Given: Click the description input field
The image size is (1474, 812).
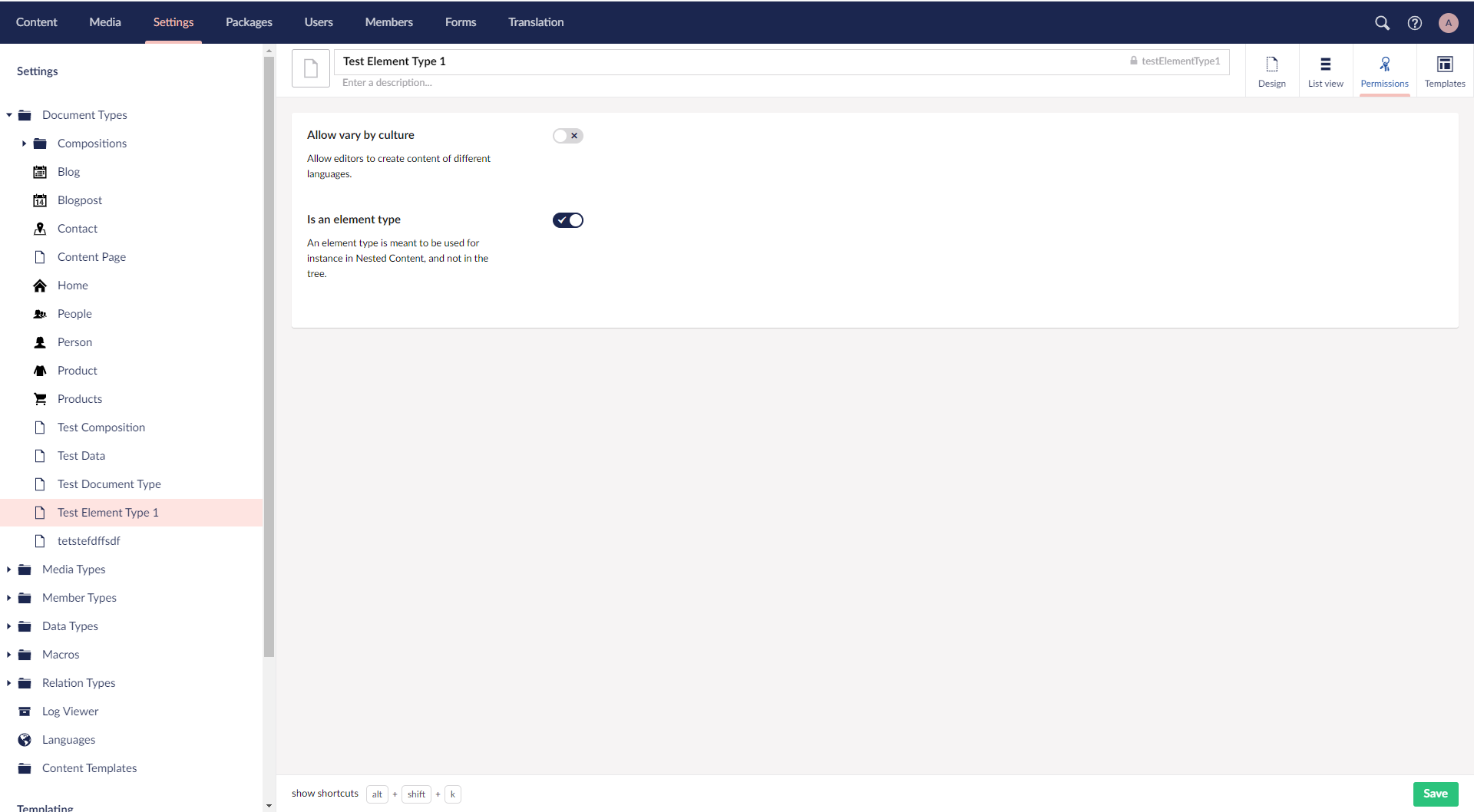Looking at the screenshot, I should point(782,83).
